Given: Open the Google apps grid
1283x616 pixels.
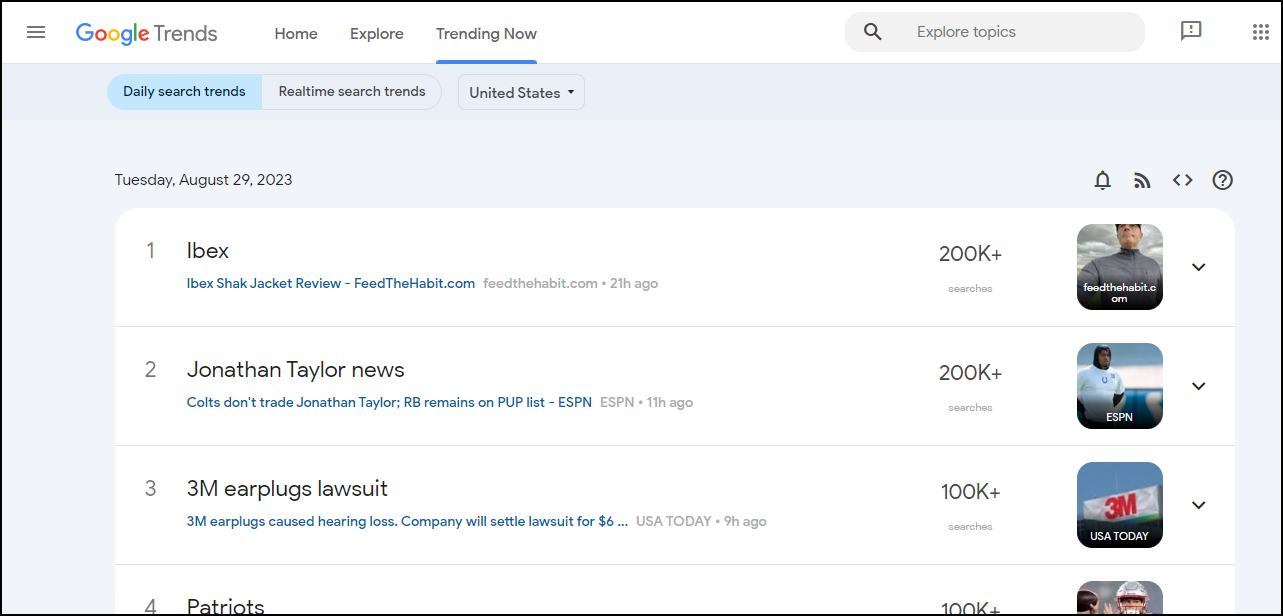Looking at the screenshot, I should [1260, 32].
